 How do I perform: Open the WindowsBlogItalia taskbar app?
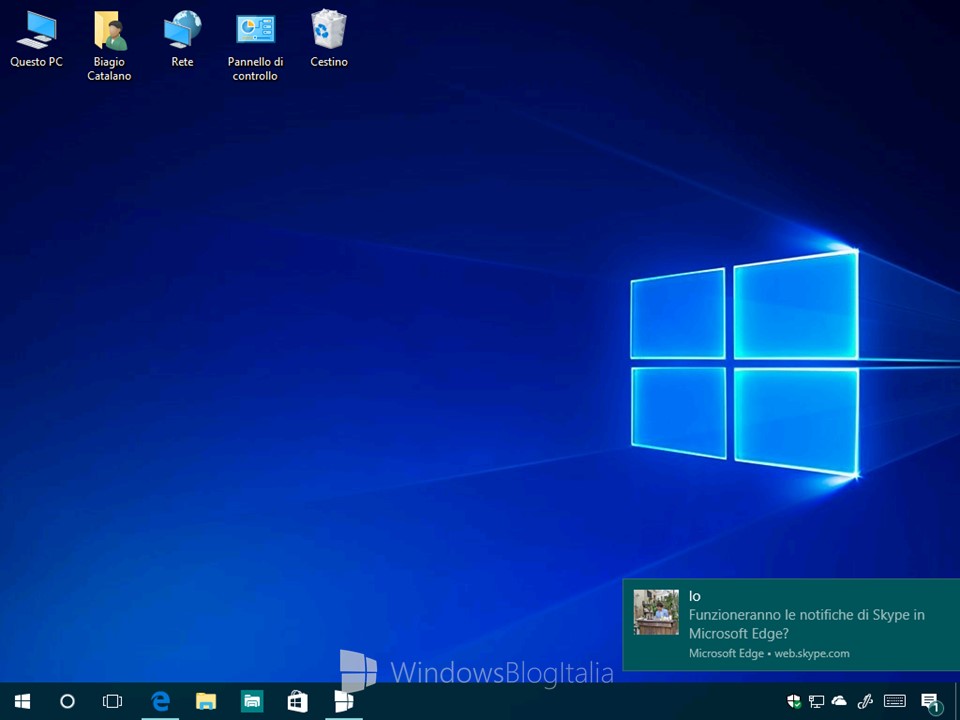(343, 701)
